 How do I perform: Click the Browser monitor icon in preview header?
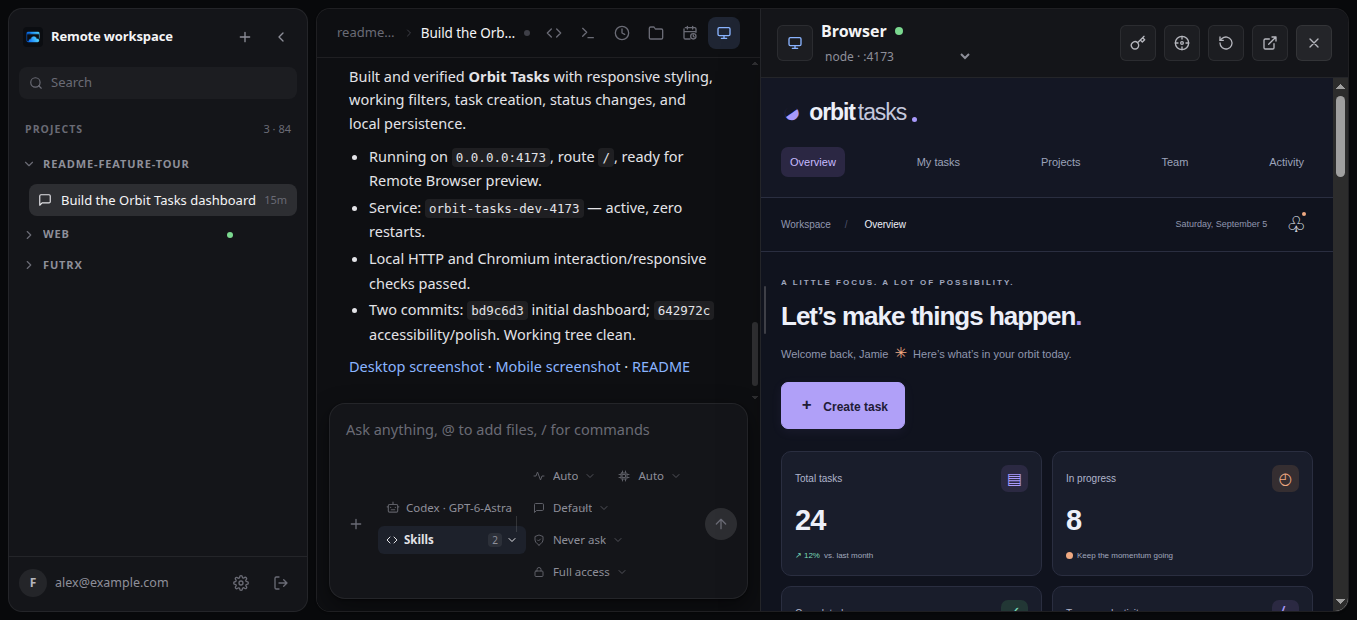point(795,43)
